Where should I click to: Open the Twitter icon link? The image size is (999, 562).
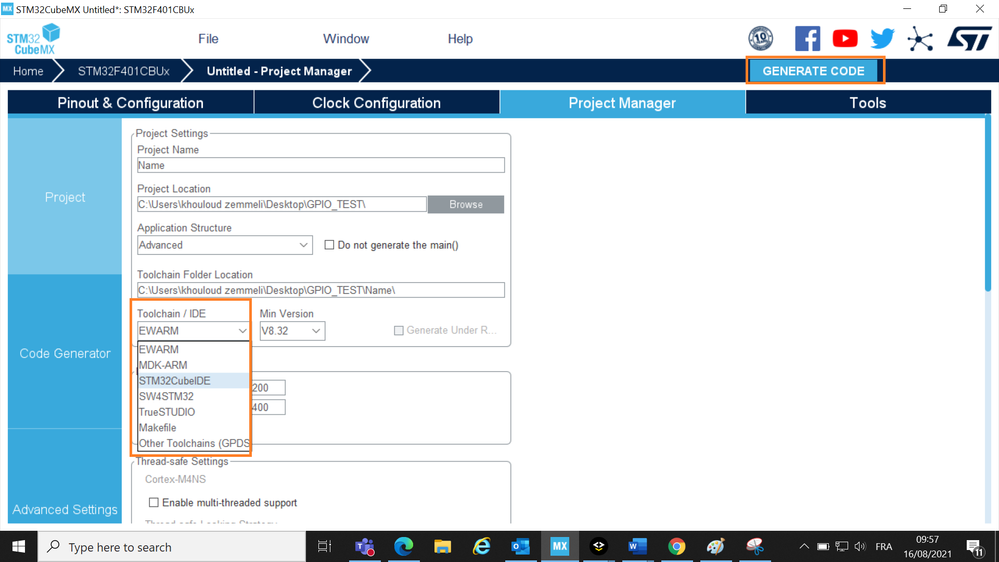[x=882, y=38]
